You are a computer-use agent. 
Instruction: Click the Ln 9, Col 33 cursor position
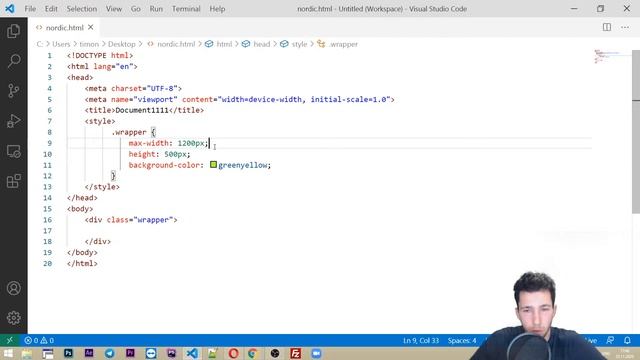[x=421, y=340]
